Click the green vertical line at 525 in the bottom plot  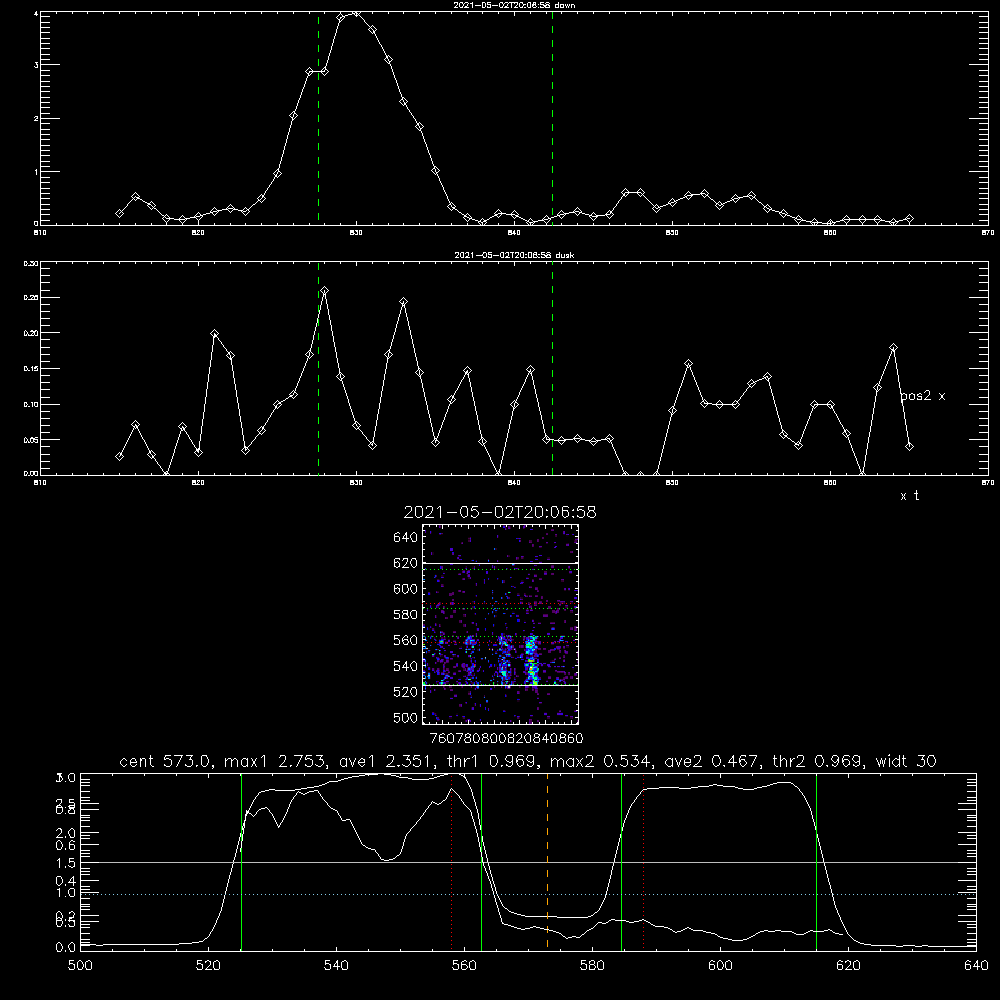coord(241,862)
